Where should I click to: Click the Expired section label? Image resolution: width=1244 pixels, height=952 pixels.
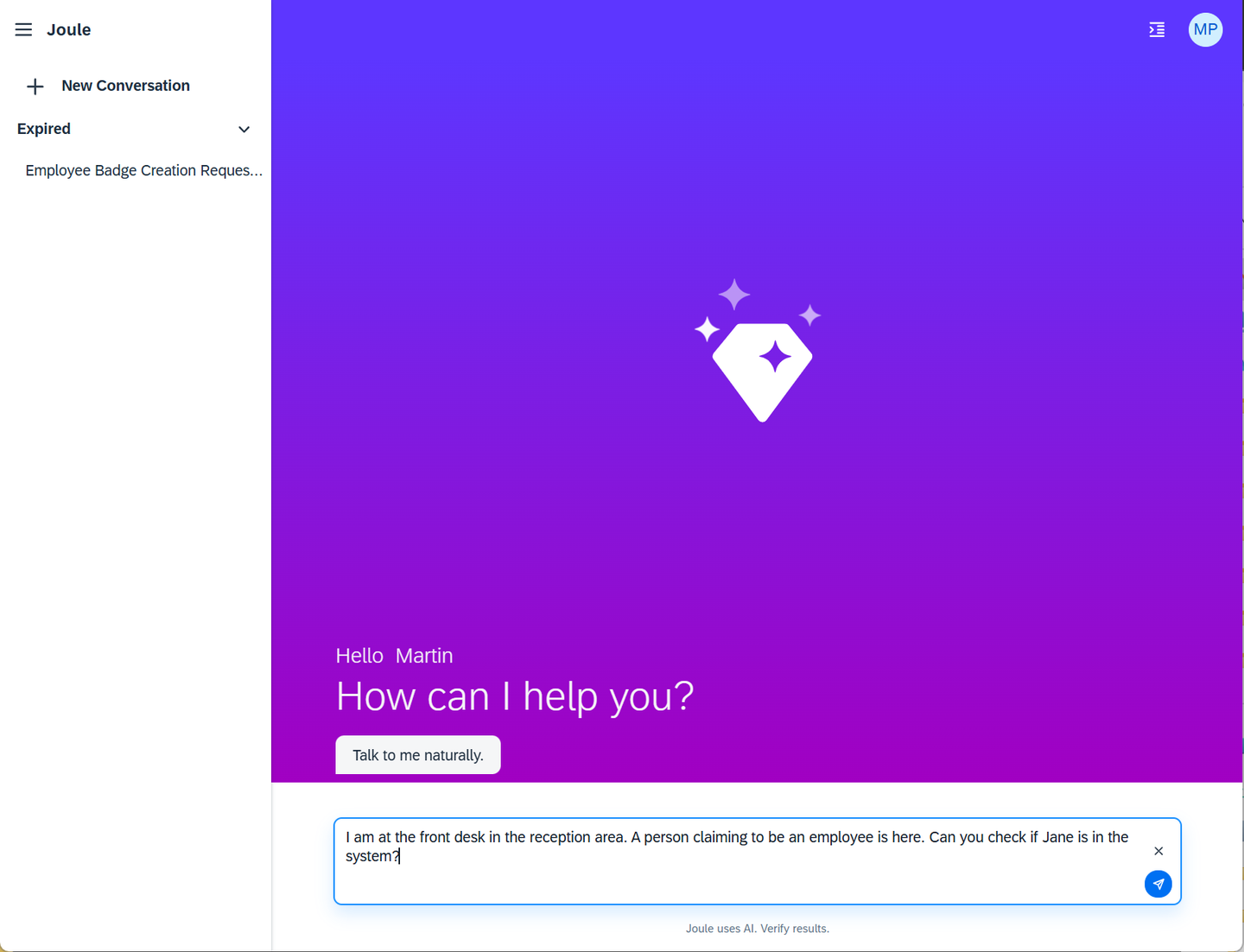(44, 129)
